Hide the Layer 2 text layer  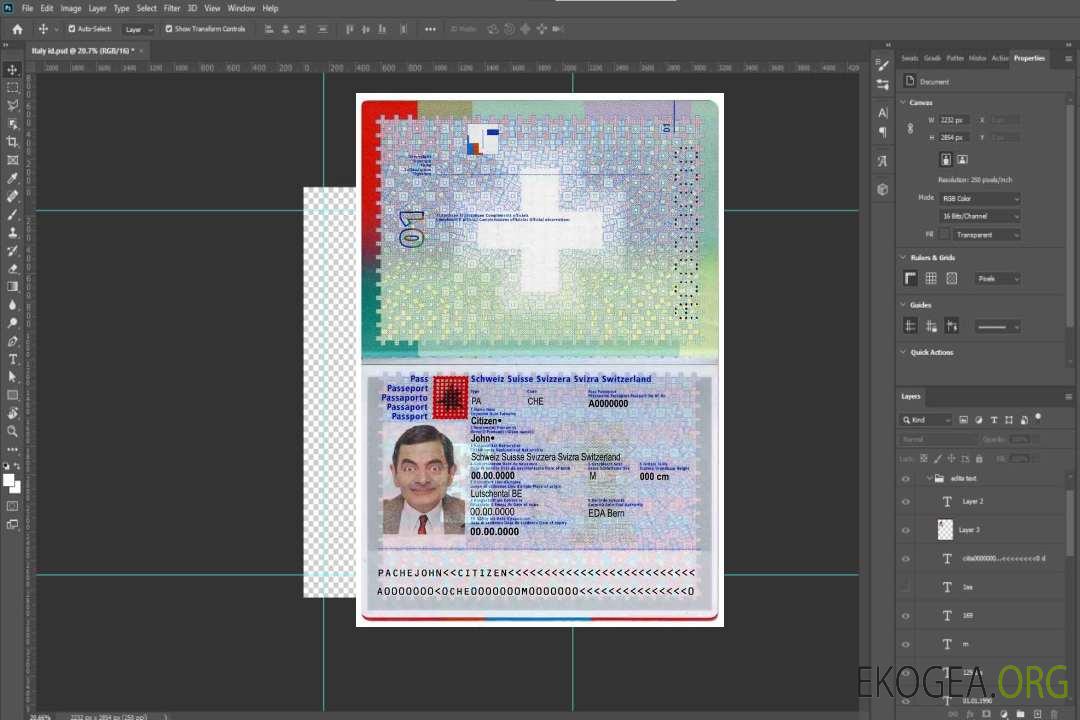point(906,502)
